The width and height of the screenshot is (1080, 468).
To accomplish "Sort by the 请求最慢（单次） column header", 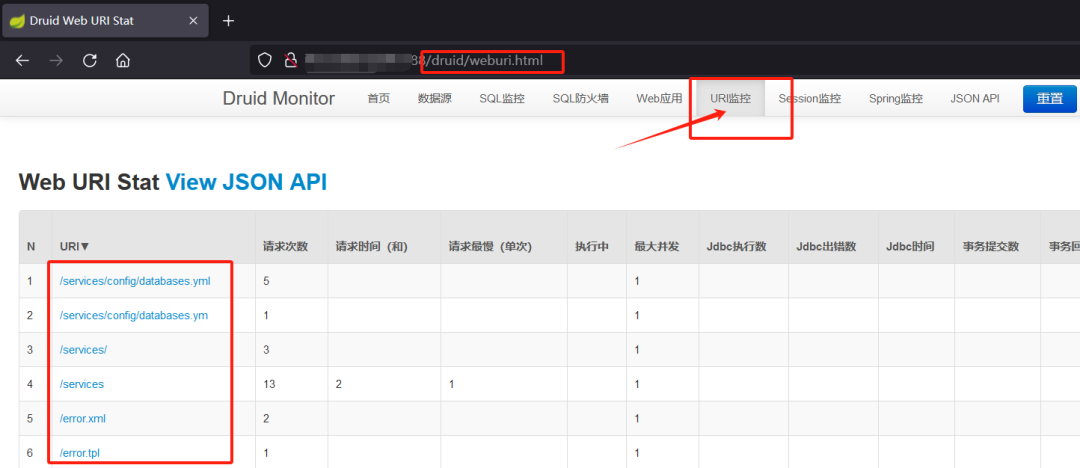I will tap(490, 246).
